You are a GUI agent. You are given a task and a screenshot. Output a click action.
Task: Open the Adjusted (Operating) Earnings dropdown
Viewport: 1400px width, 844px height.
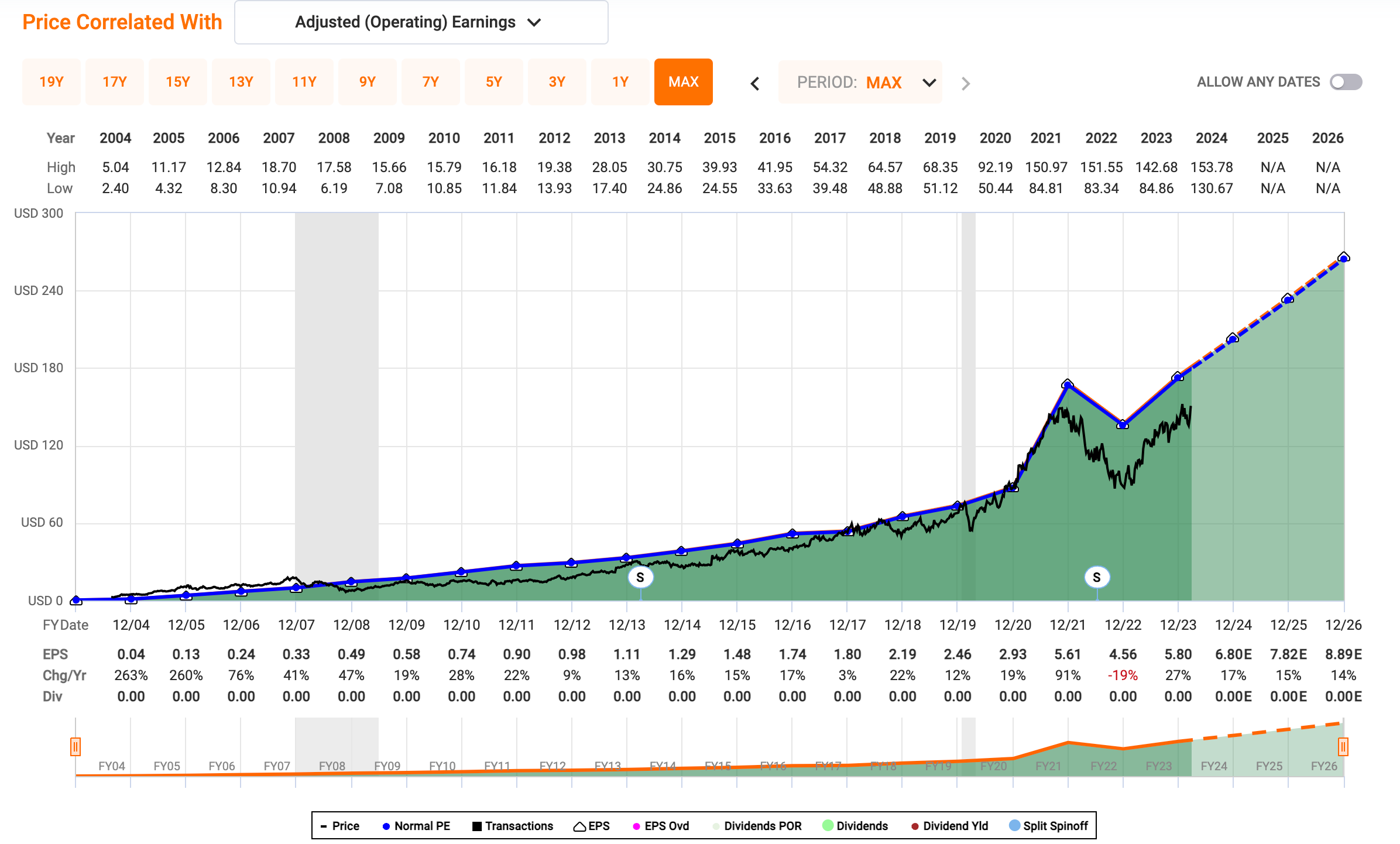pos(421,22)
